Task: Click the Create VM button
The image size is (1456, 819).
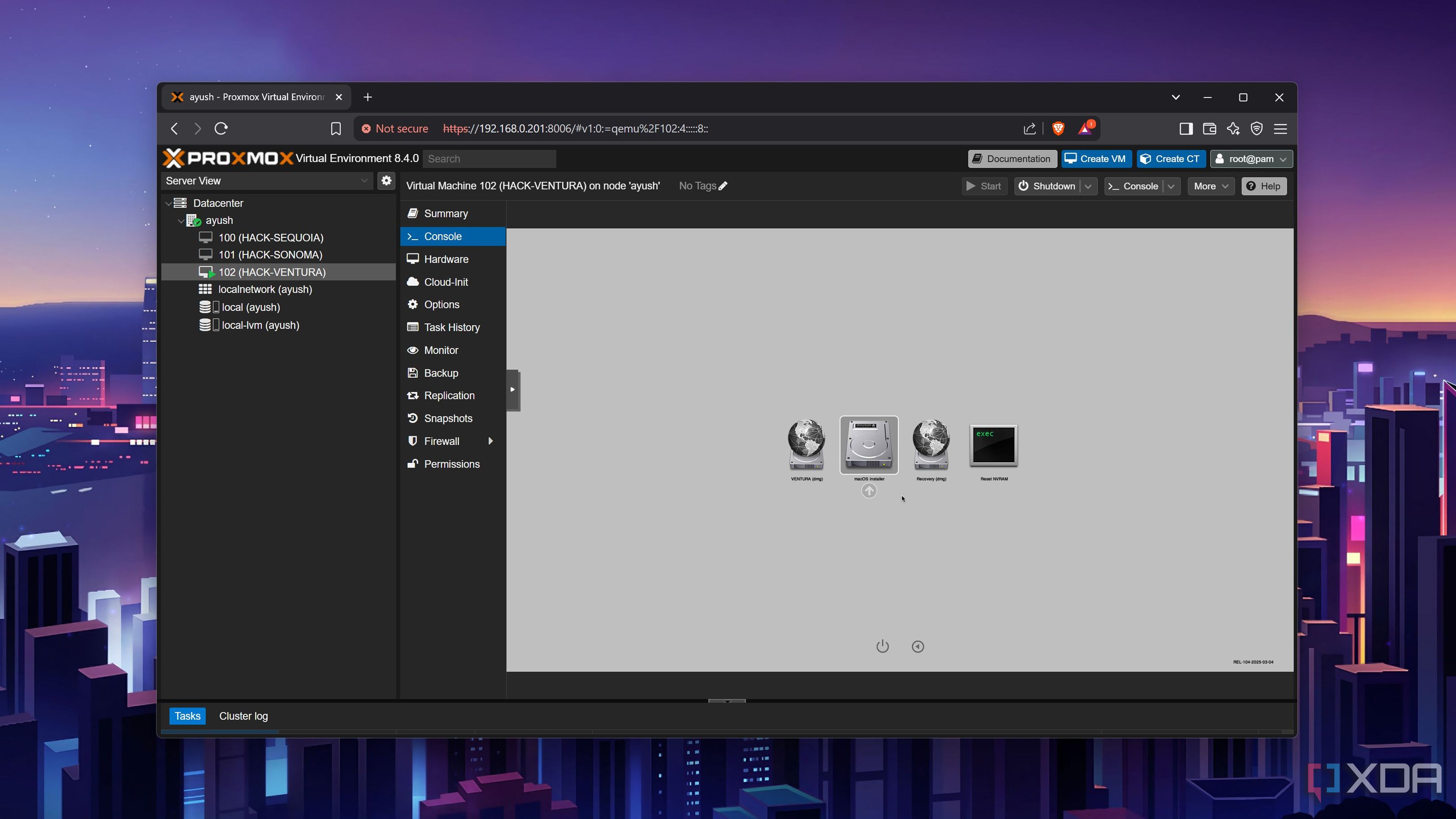Action: (x=1096, y=159)
